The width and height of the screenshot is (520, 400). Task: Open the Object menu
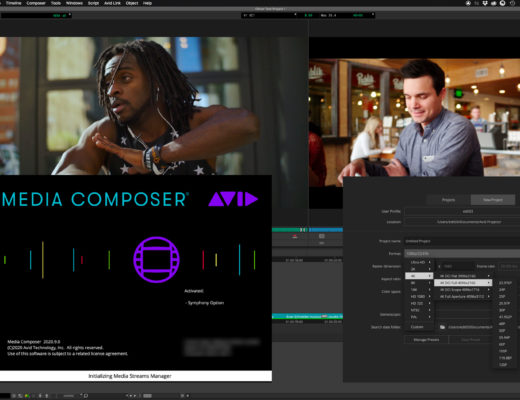(132, 3)
